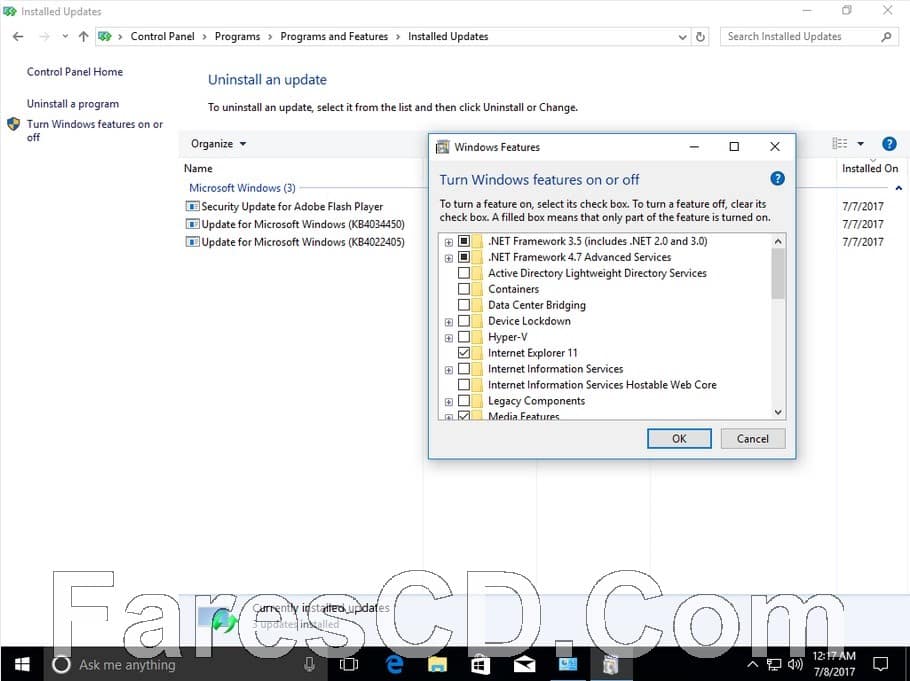The image size is (910, 681).
Task: Open help in Windows Features dialog
Action: [777, 178]
